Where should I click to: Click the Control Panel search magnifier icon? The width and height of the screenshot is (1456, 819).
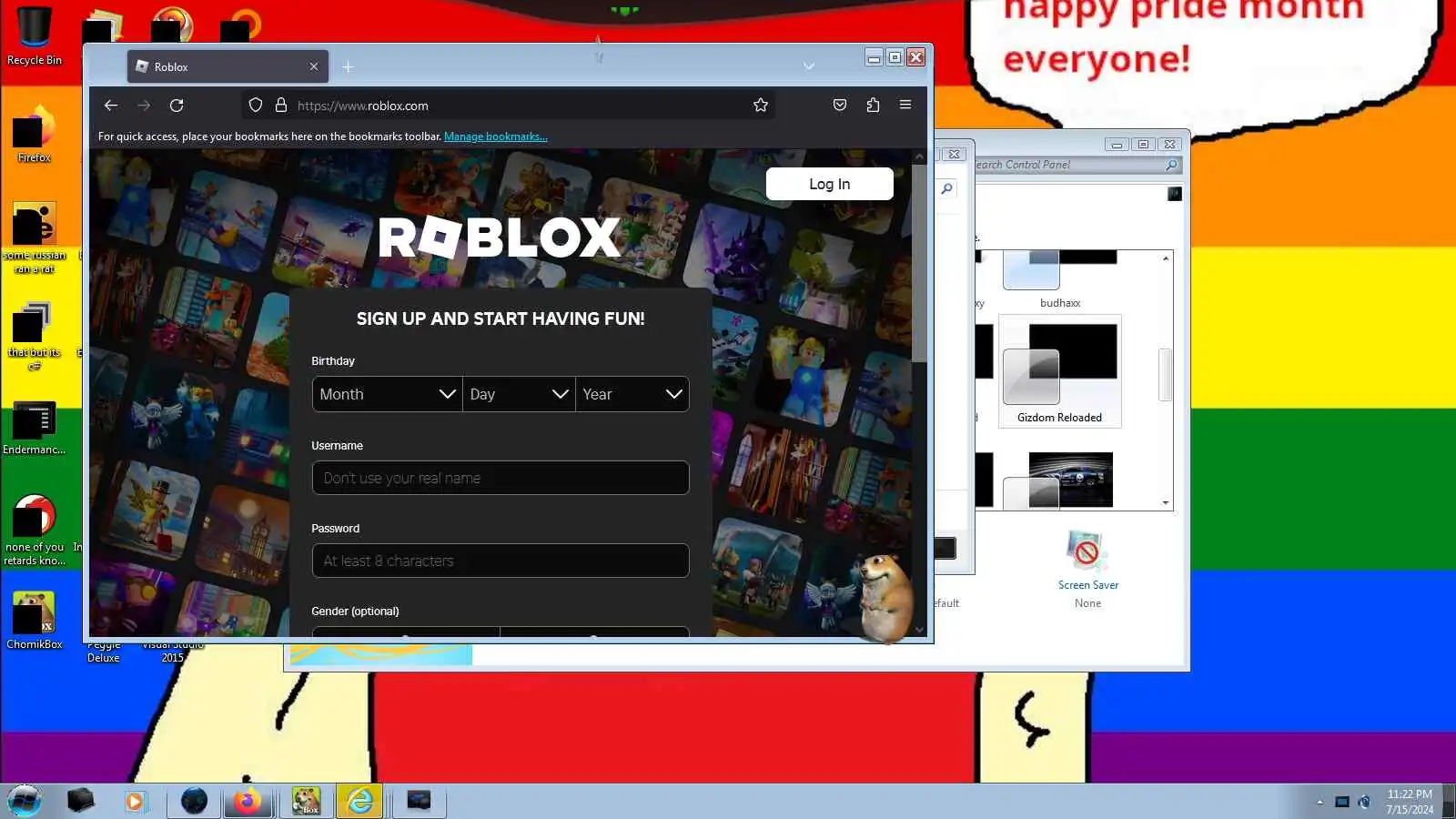pos(1172,165)
